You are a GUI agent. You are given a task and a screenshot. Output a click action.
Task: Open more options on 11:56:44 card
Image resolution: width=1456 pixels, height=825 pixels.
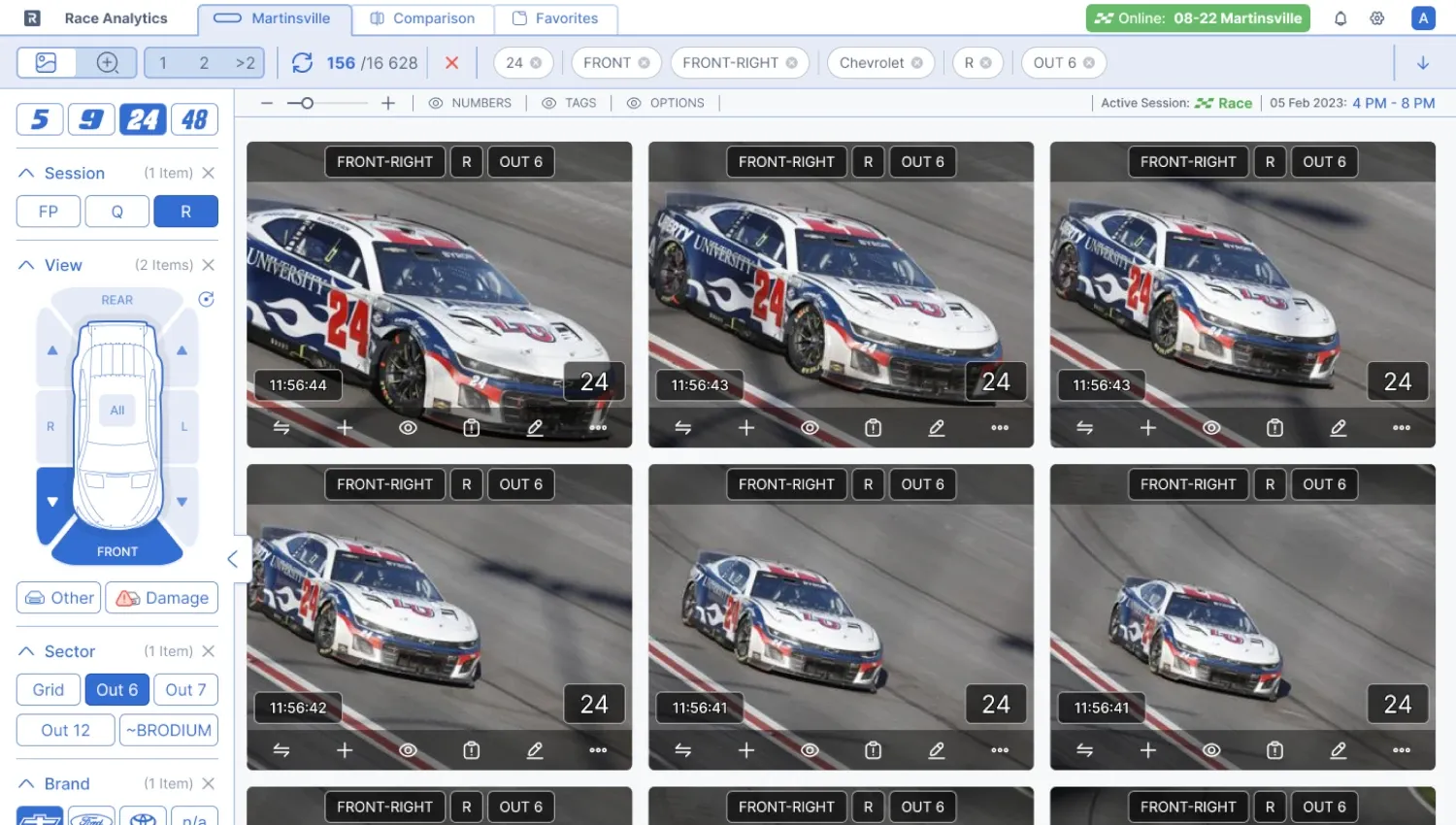click(x=598, y=428)
